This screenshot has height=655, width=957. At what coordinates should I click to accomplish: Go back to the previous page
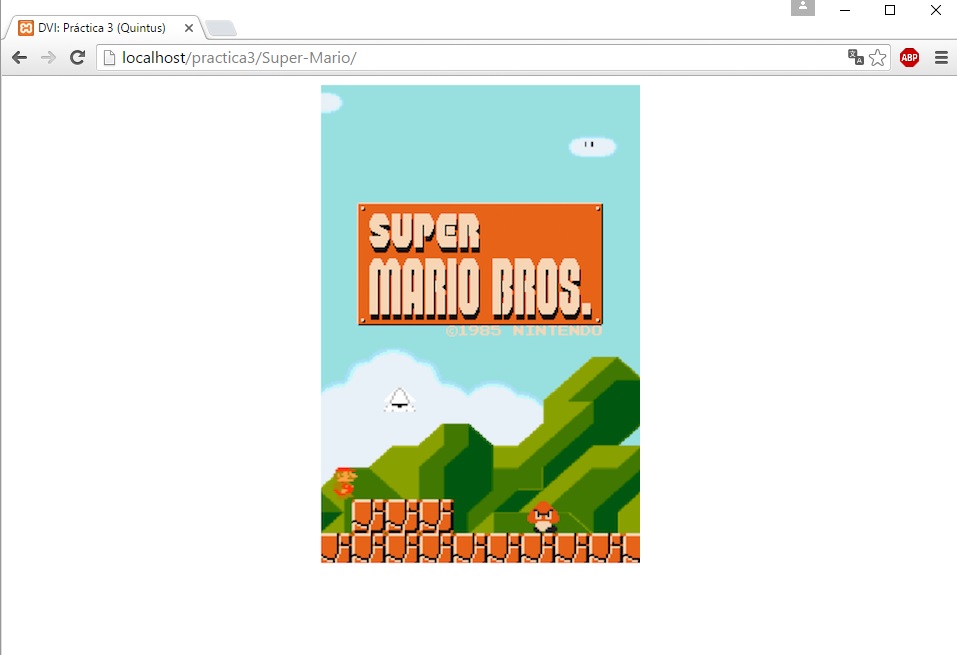[x=19, y=58]
